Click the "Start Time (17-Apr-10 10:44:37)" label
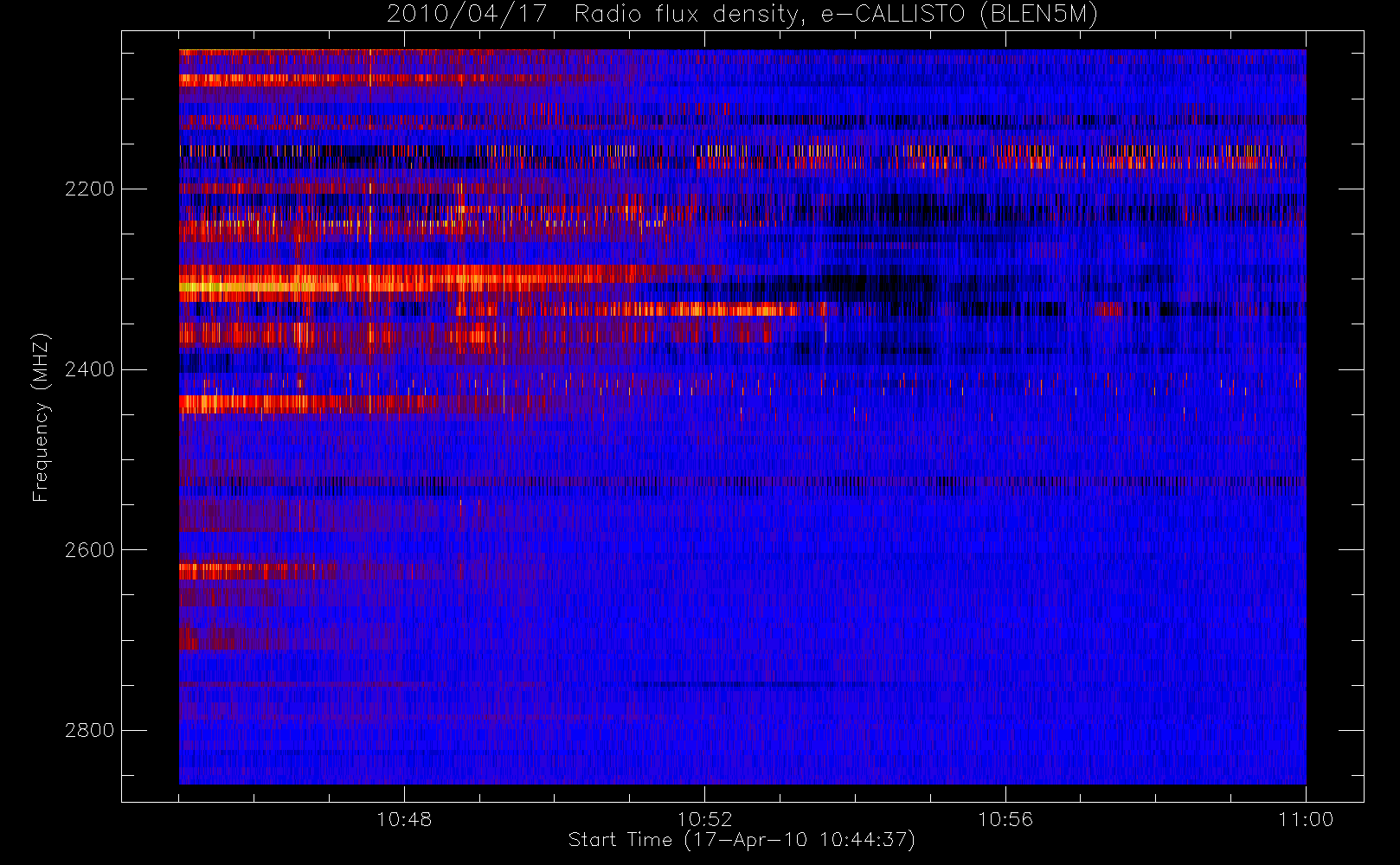Viewport: 1400px width, 865px height. coord(742,840)
